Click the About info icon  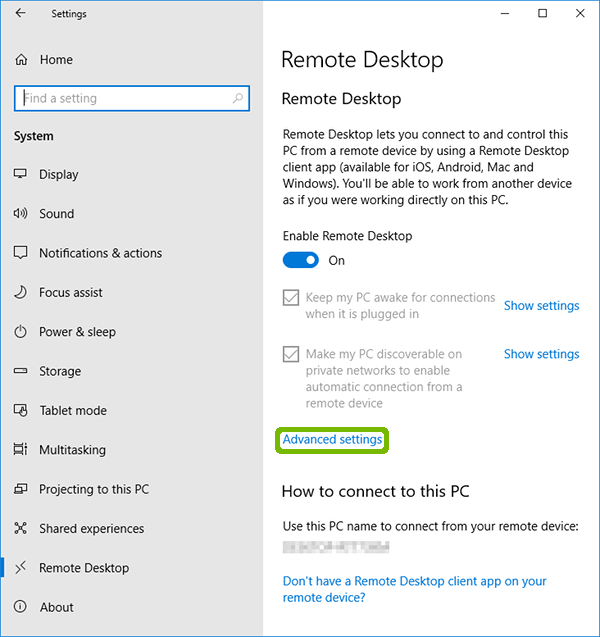point(20,607)
